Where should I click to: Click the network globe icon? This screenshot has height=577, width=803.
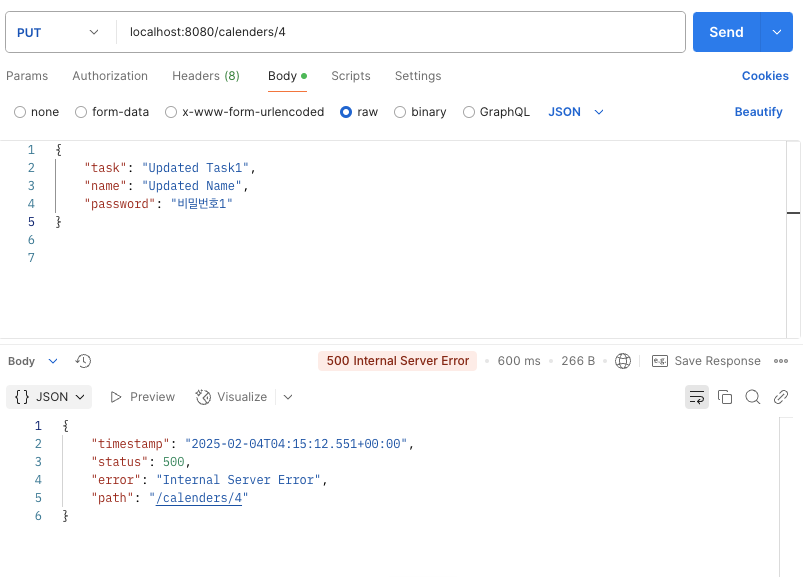point(623,361)
